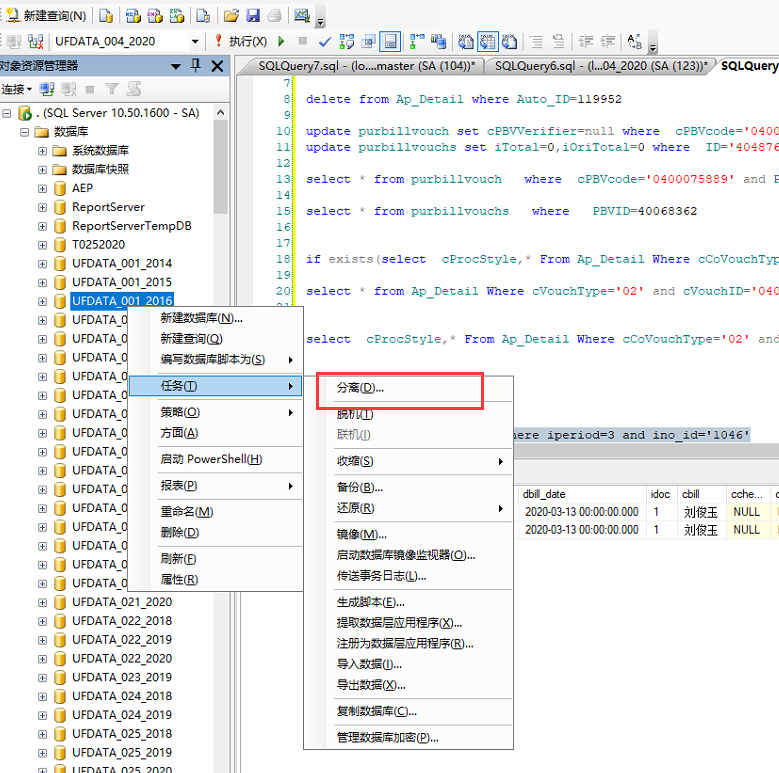779x773 pixels.
Task: Save the current query file
Action: [253, 16]
